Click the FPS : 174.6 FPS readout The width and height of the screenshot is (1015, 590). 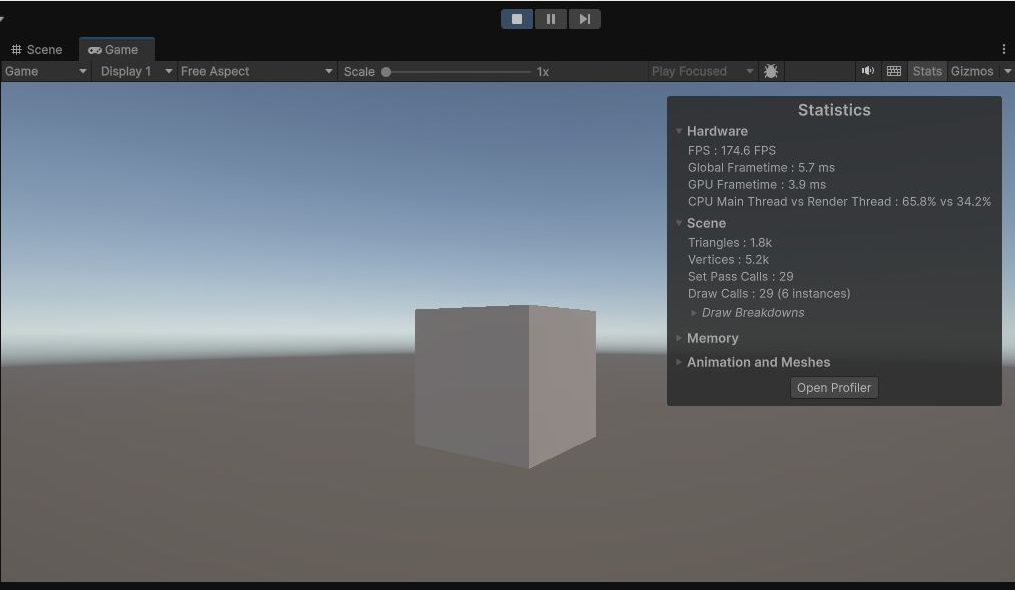point(731,150)
